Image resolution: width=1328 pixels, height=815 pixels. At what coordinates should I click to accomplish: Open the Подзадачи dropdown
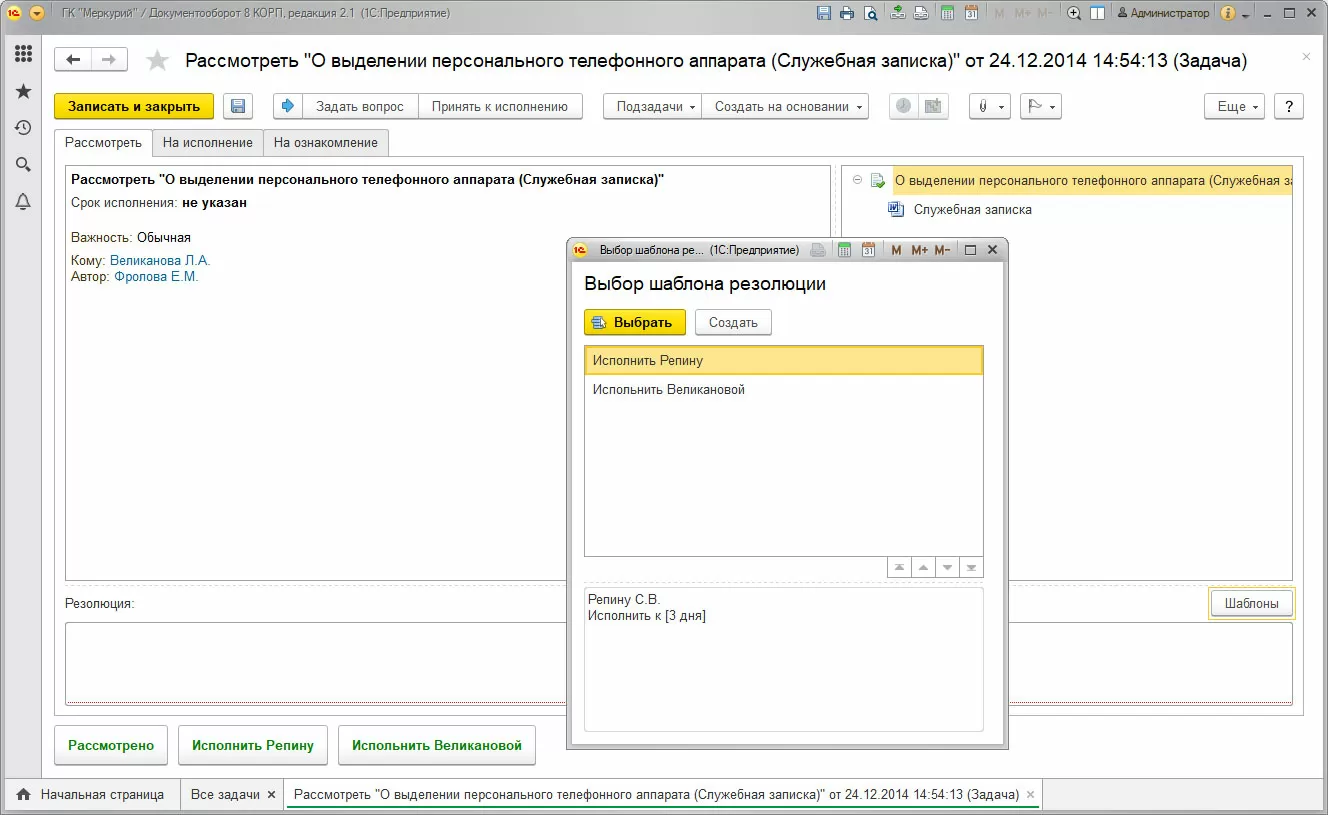pos(652,106)
